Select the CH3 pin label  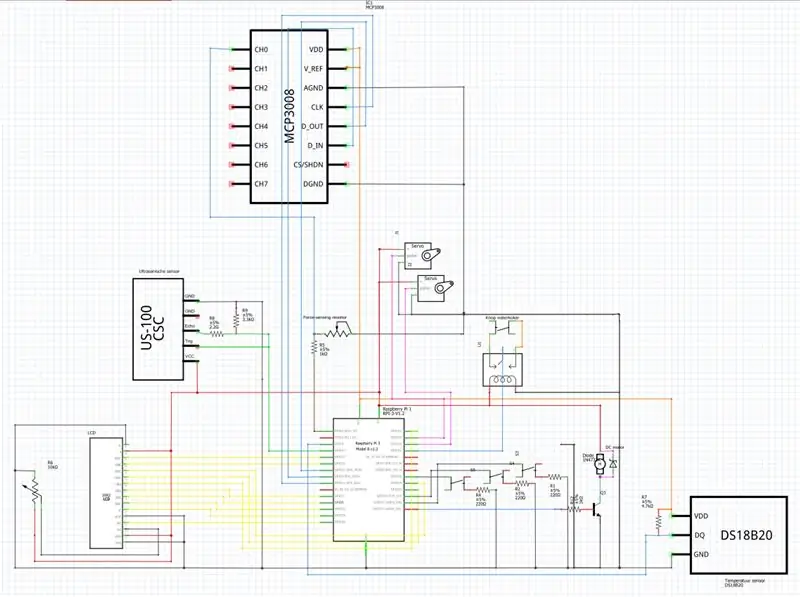coord(261,107)
